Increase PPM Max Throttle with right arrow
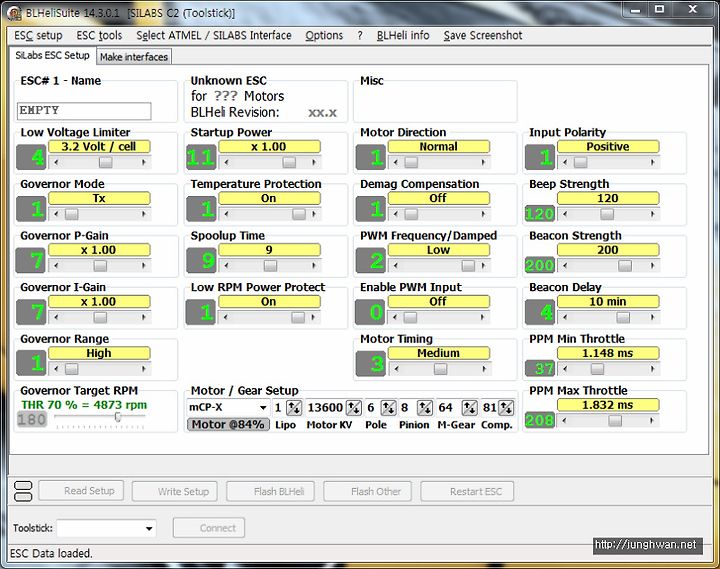The width and height of the screenshot is (720, 569). (x=652, y=421)
